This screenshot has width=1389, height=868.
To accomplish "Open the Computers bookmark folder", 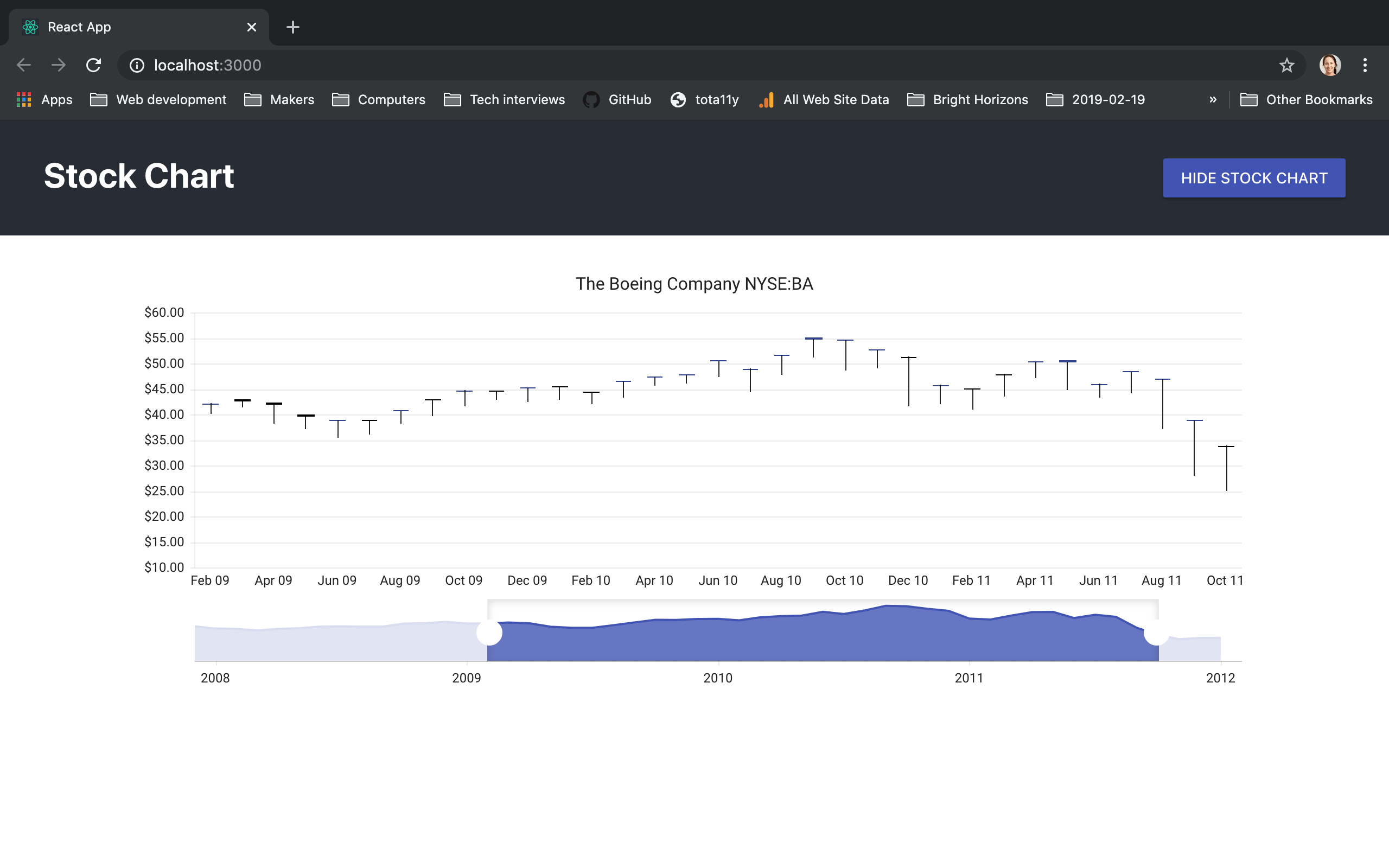I will [x=379, y=100].
